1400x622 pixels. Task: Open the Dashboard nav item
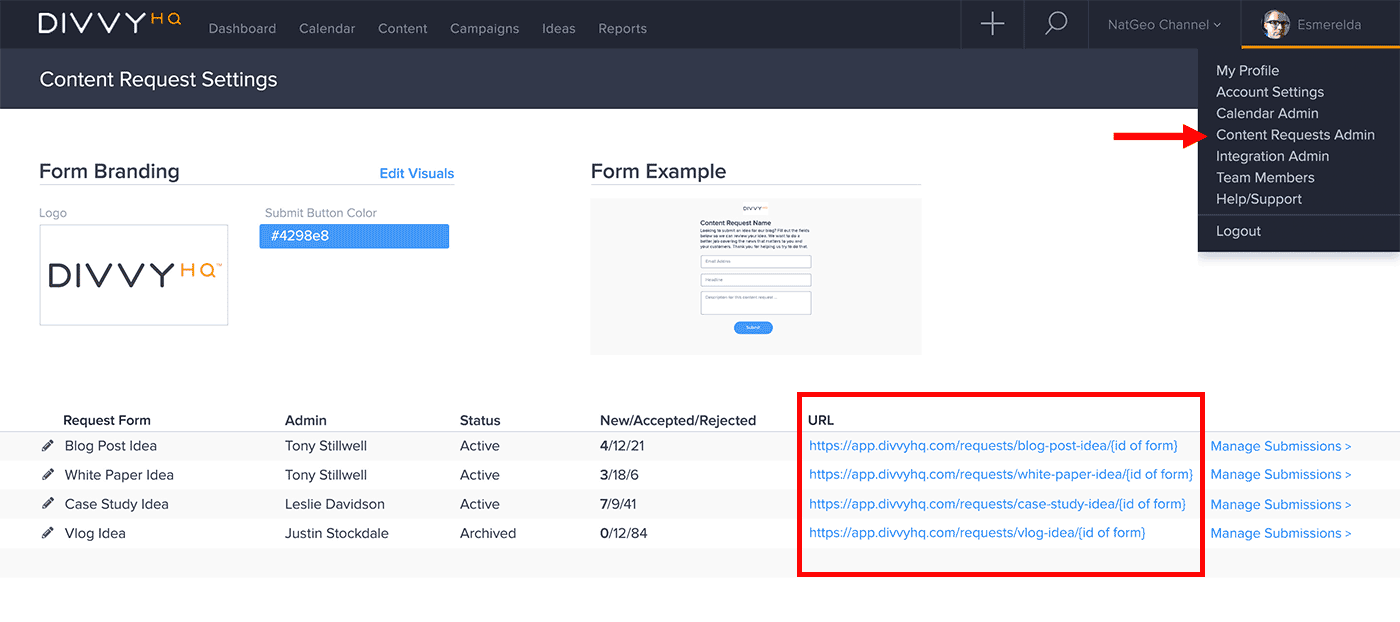coord(242,28)
